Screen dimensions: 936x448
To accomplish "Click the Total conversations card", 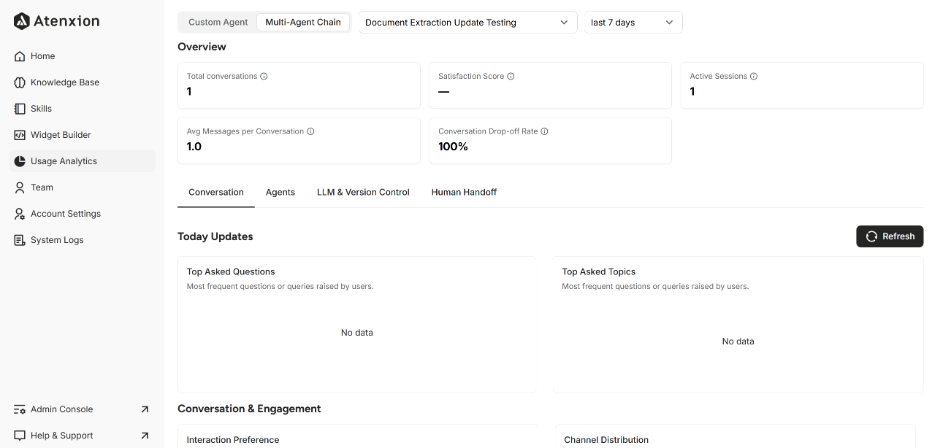I will (x=298, y=85).
